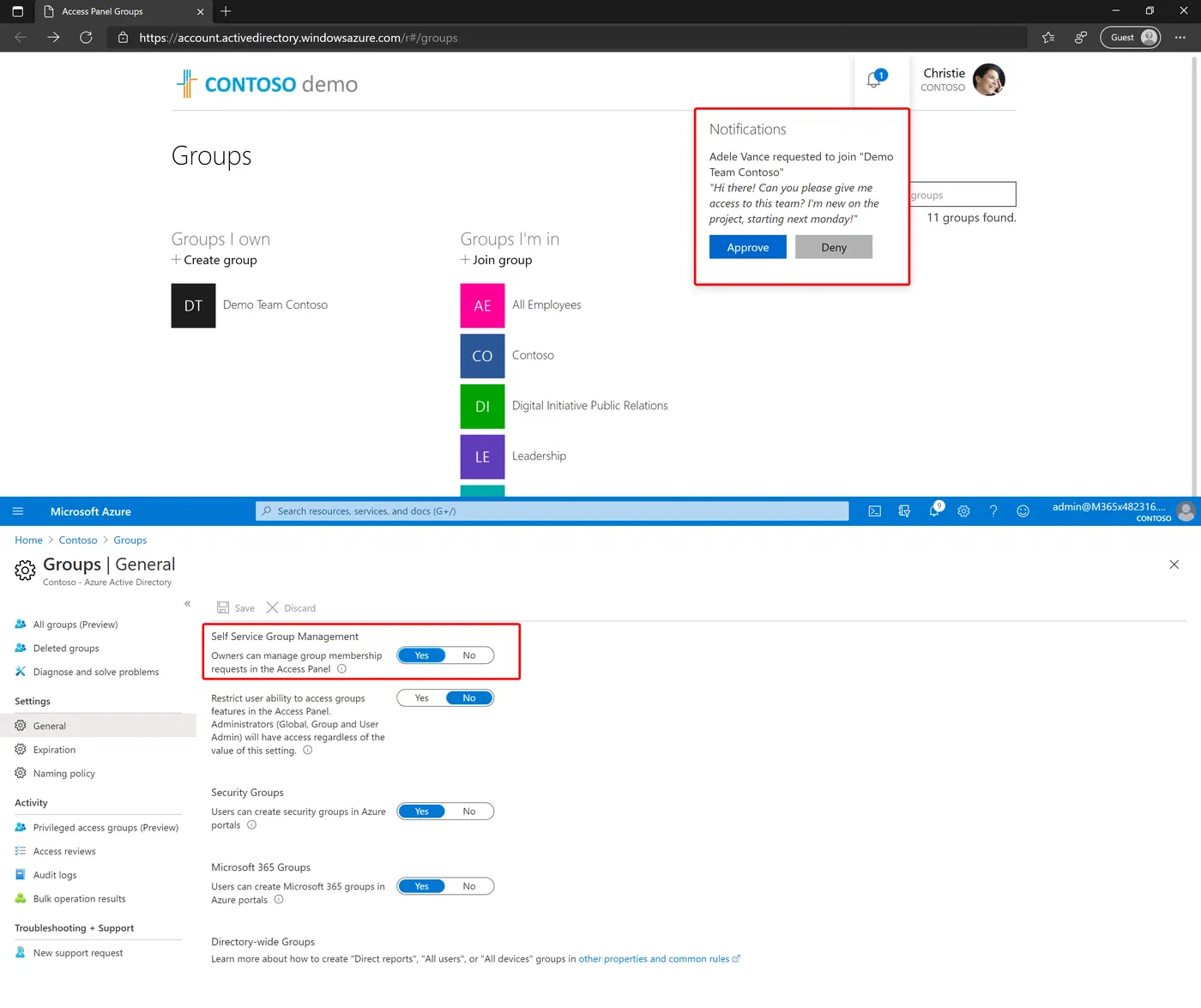1201x1008 pixels.
Task: Open the Azure help question mark
Action: coord(993,511)
